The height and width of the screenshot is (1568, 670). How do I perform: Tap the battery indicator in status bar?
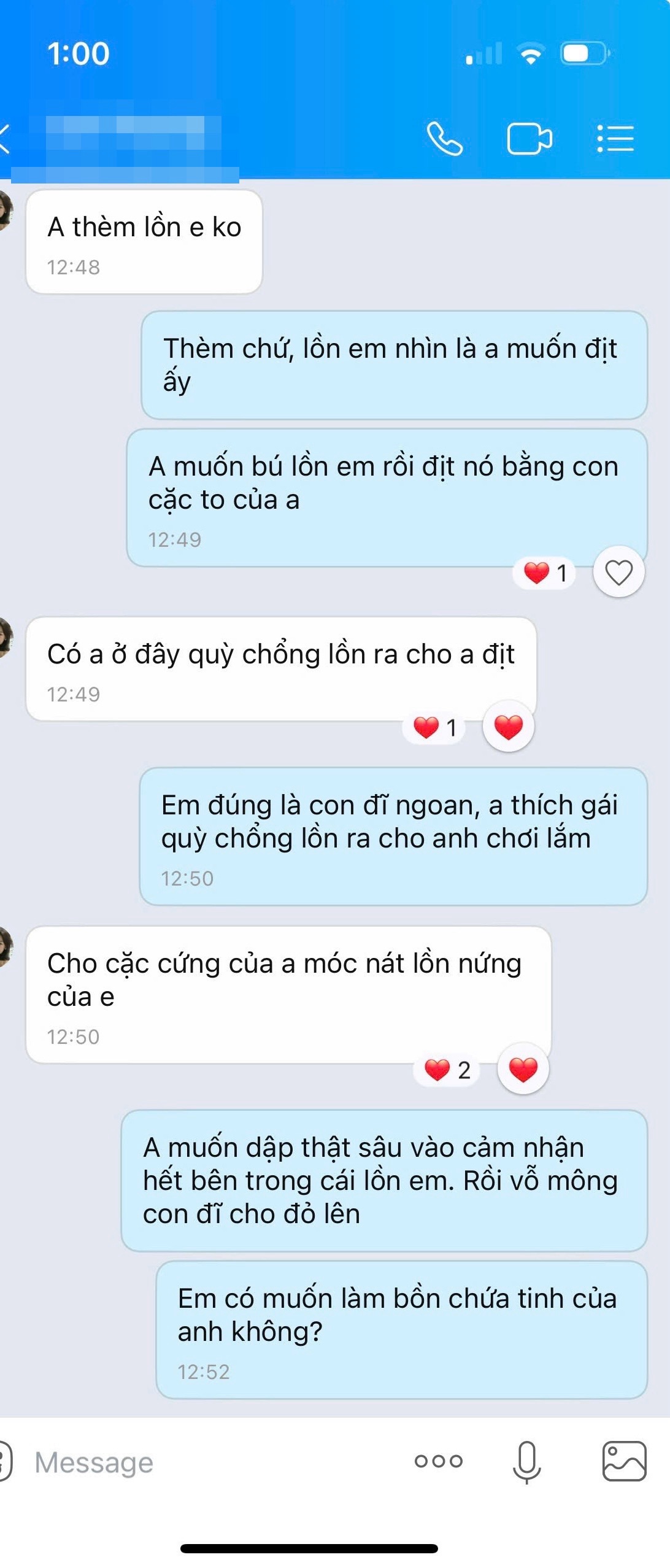coord(585,53)
